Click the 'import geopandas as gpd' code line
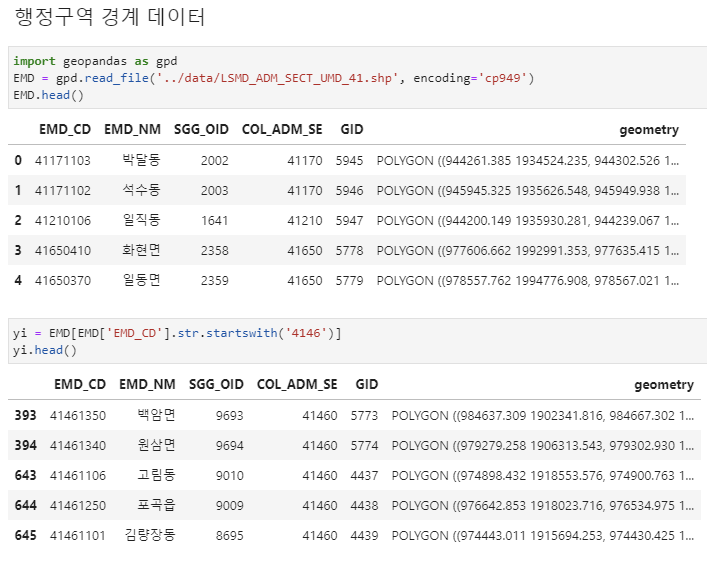Image resolution: width=707 pixels, height=561 pixels. tap(95, 61)
